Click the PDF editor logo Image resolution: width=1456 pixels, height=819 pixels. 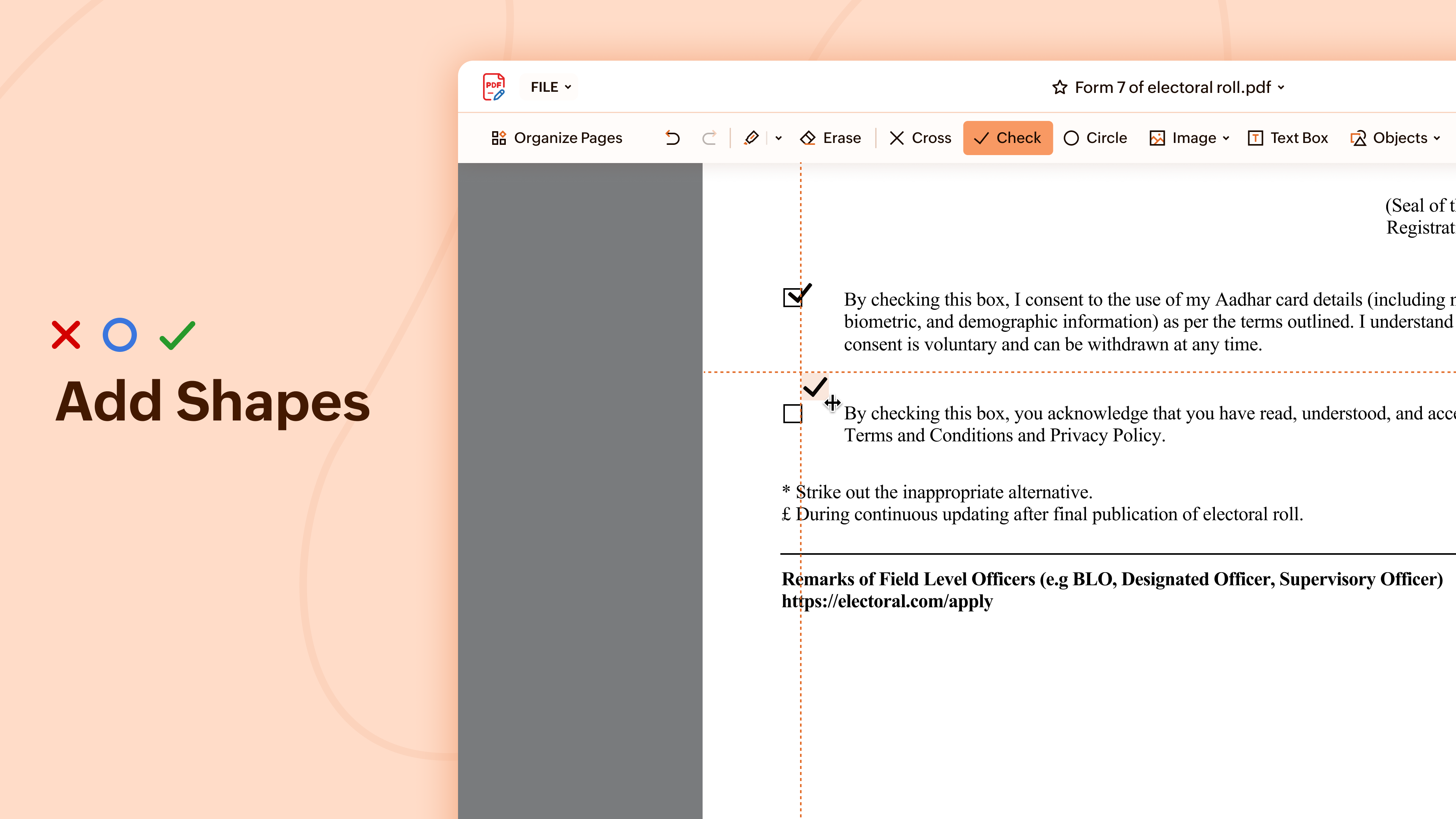(493, 86)
